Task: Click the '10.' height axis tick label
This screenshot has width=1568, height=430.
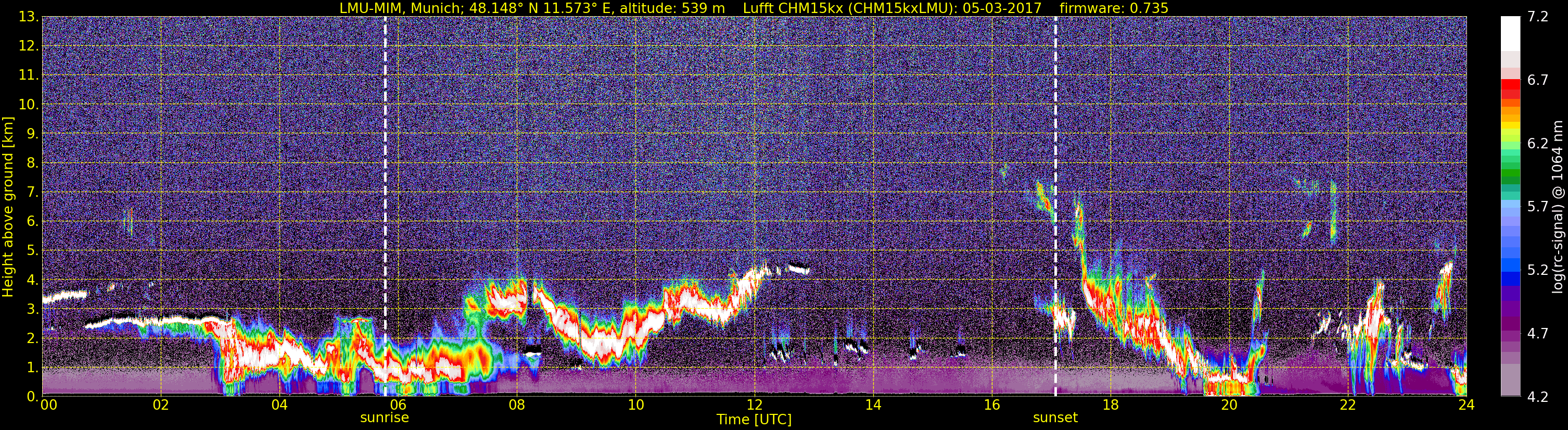Action: point(29,104)
